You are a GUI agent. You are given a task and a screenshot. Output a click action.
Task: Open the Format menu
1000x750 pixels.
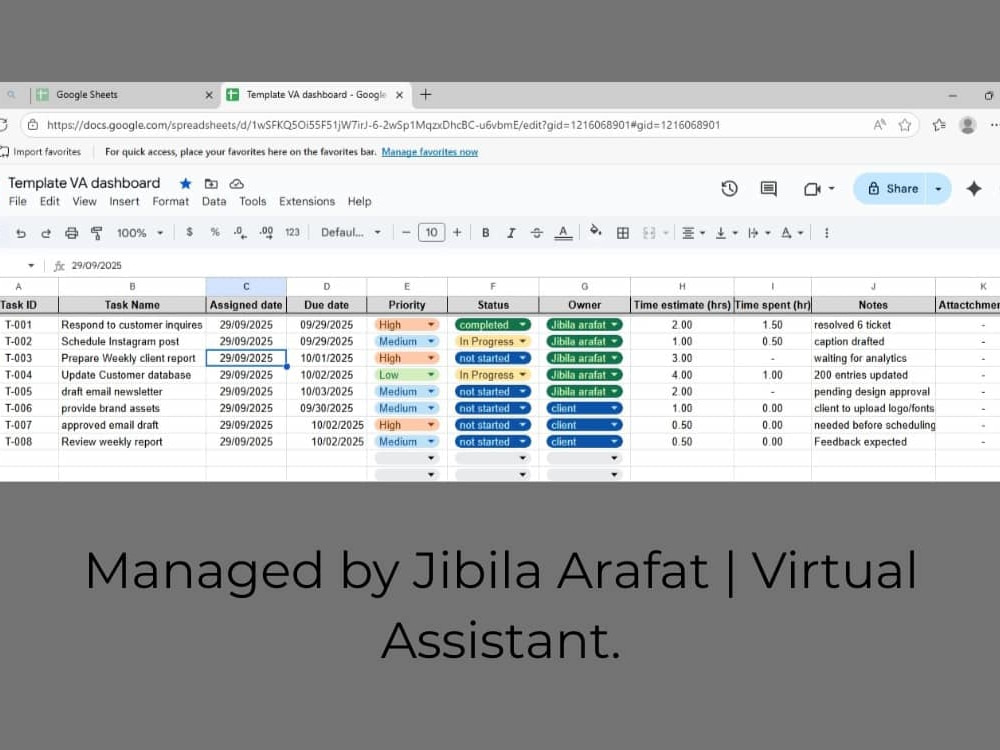tap(170, 202)
